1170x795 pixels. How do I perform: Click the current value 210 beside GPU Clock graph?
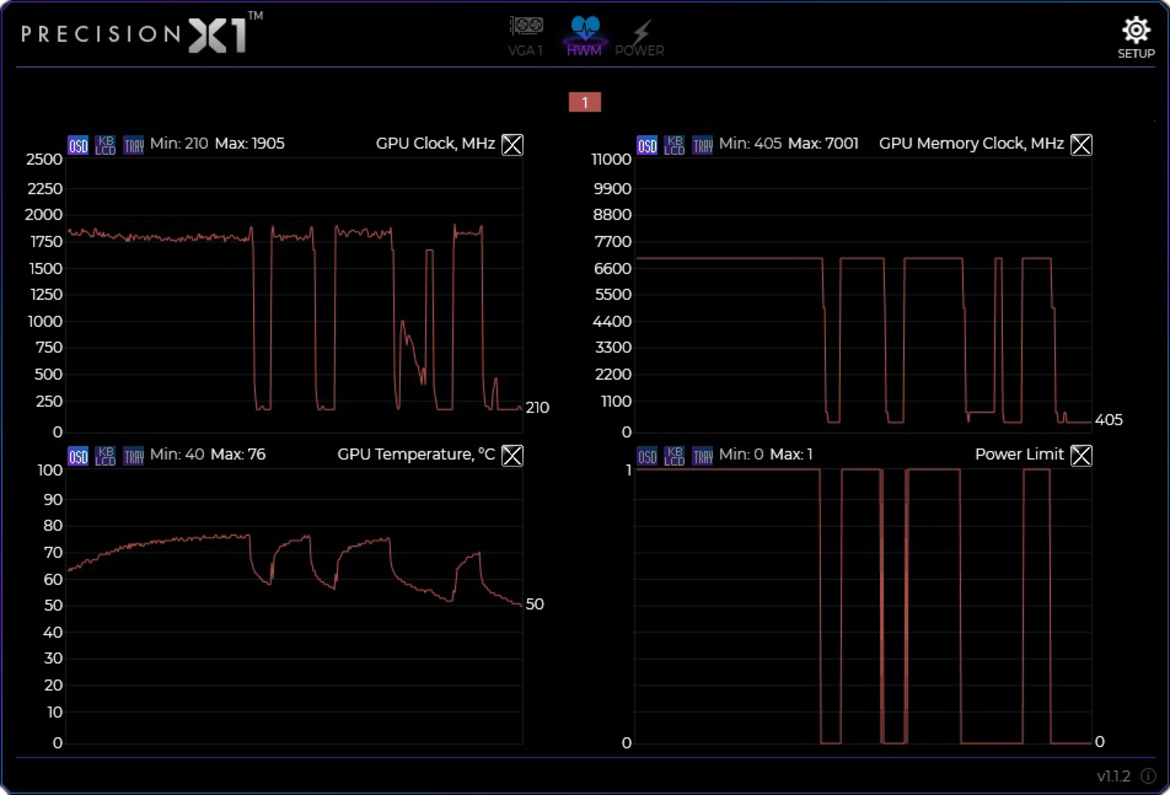point(537,408)
